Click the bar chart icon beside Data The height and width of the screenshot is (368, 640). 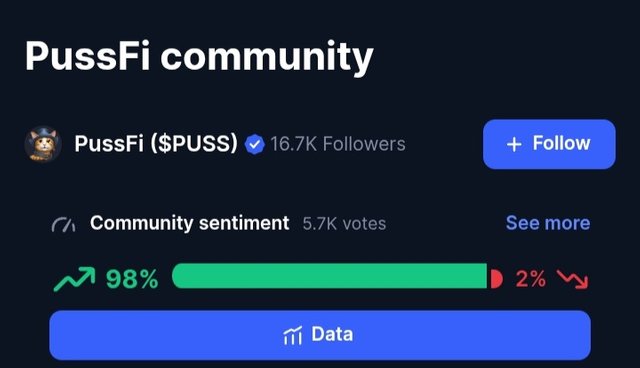(293, 335)
